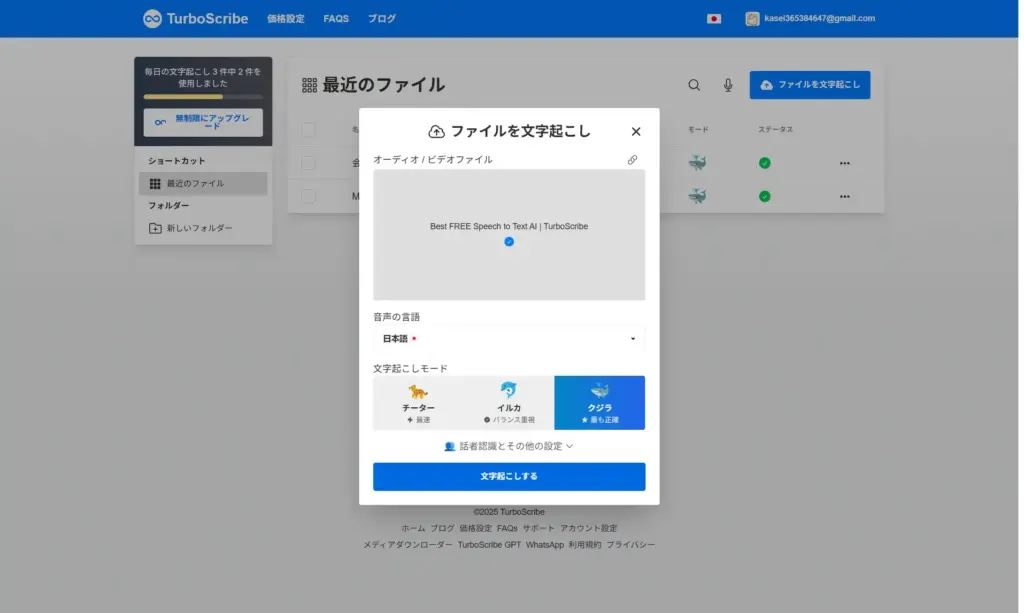Click the TurboScribe logo

point(195,18)
